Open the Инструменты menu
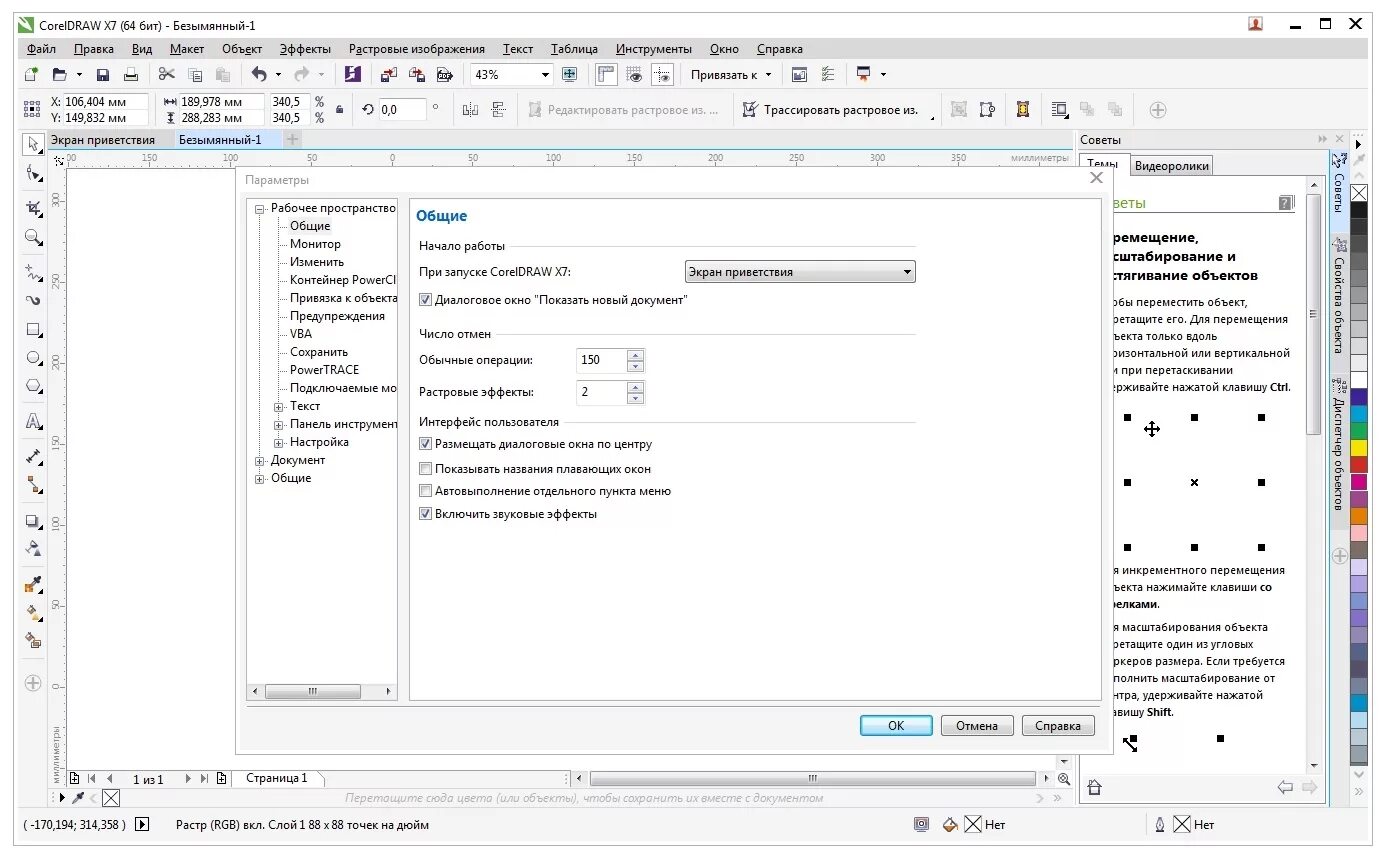Screen dimensions: 1390x865 [x=654, y=48]
